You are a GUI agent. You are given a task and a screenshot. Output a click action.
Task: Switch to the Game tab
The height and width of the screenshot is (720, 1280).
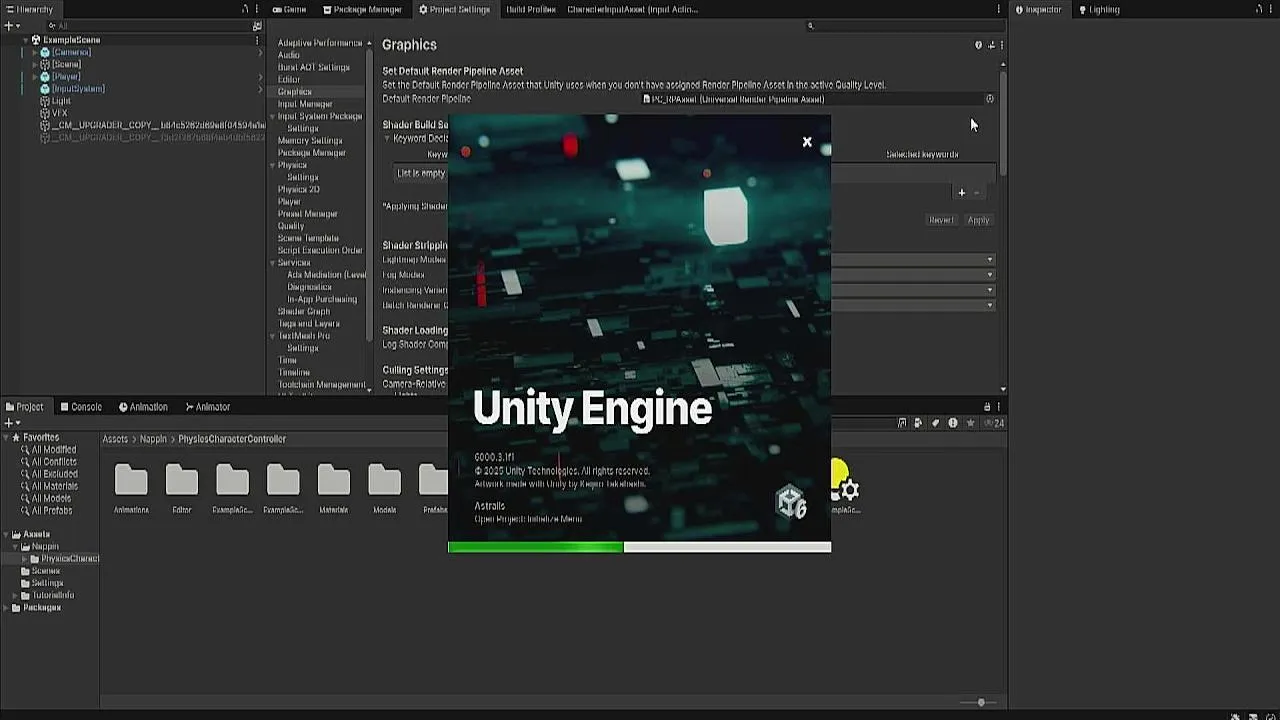[x=289, y=9]
